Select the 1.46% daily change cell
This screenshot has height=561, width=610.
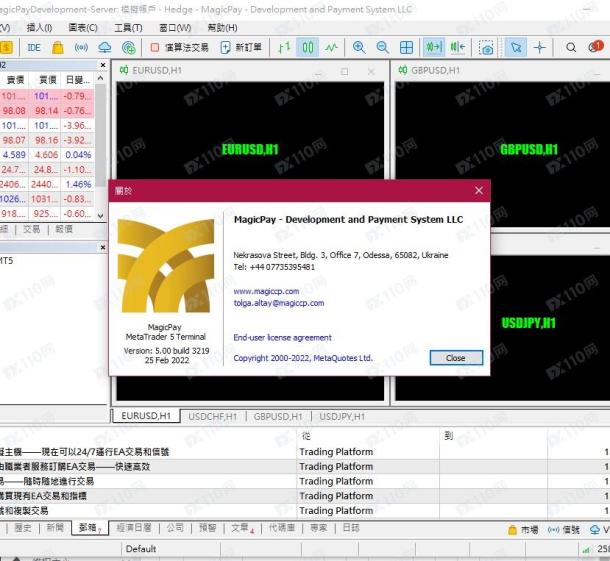pos(78,184)
